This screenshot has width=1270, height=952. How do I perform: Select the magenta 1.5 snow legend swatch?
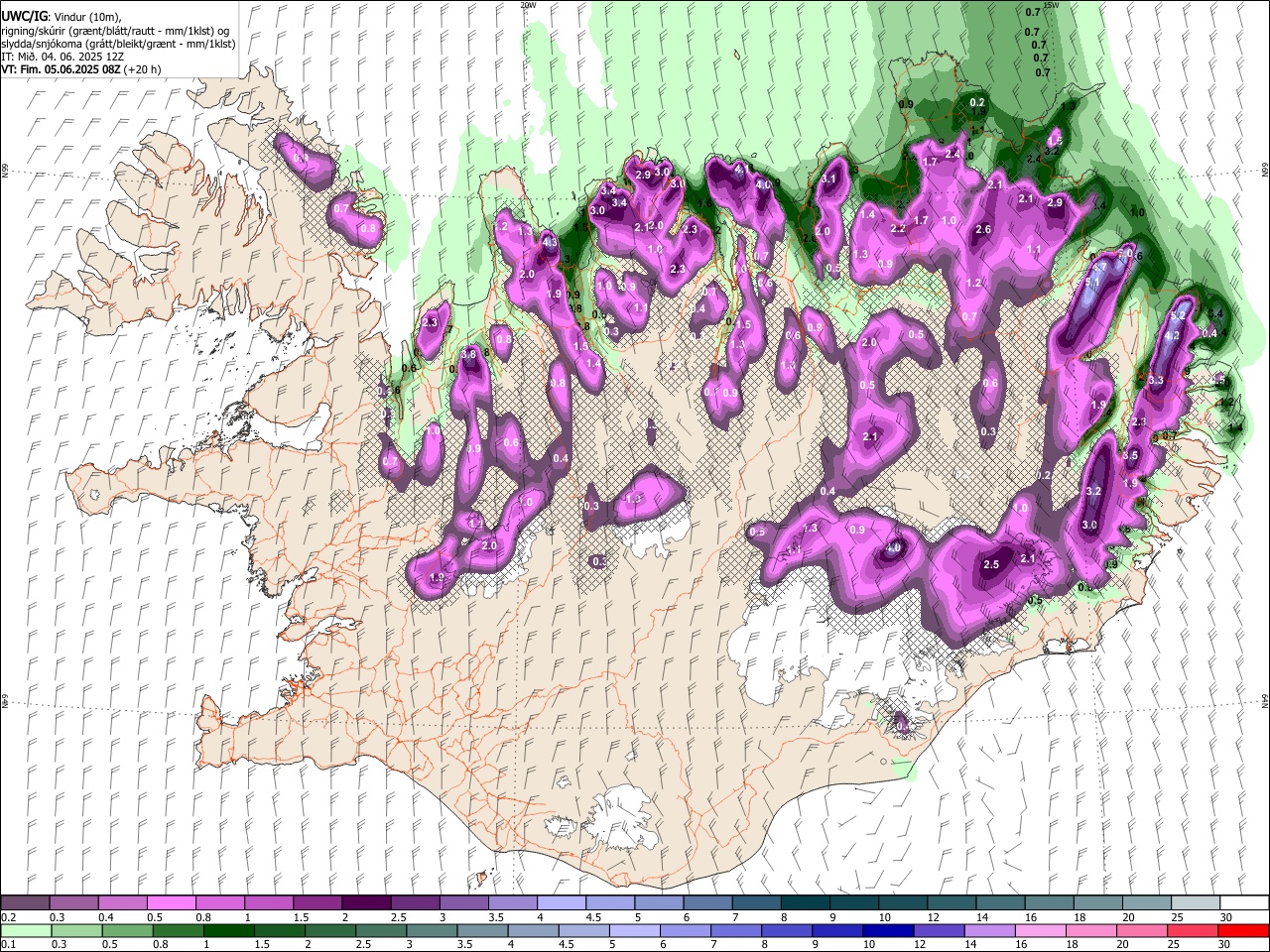pyautogui.click(x=317, y=903)
